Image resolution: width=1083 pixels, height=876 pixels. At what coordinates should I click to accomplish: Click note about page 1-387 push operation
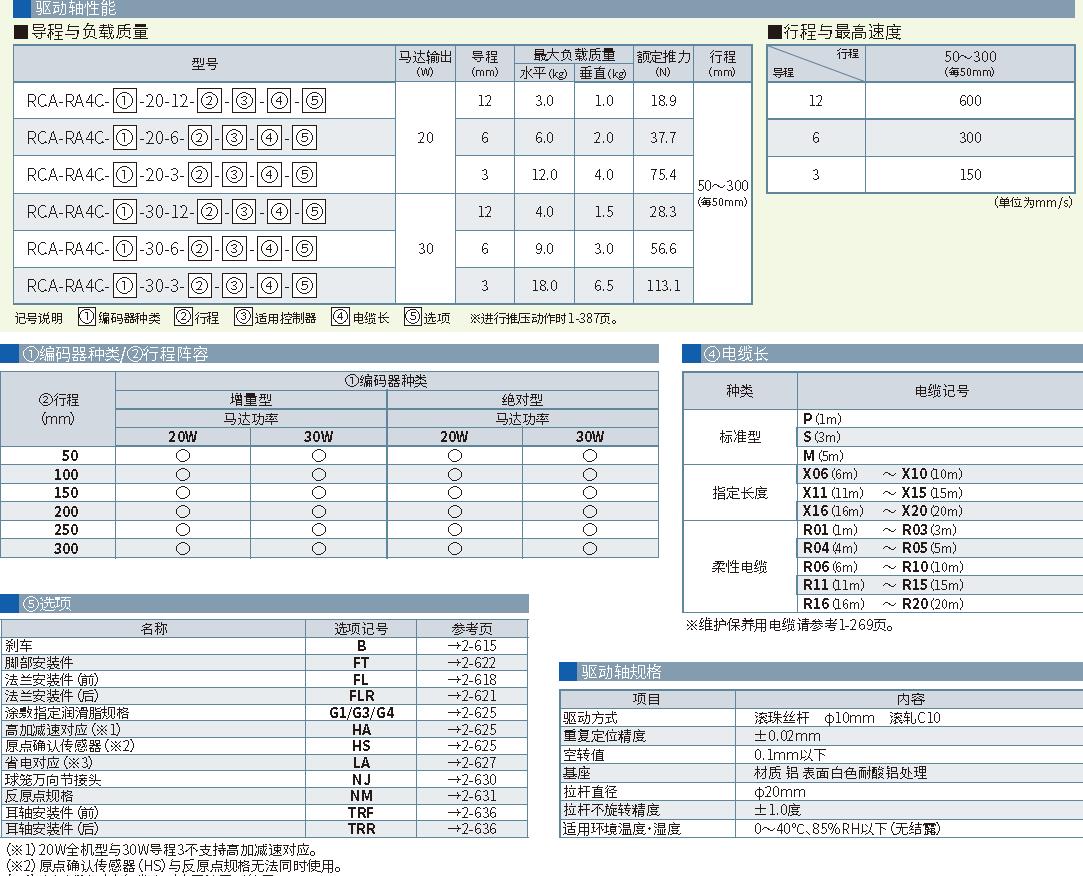[x=544, y=318]
